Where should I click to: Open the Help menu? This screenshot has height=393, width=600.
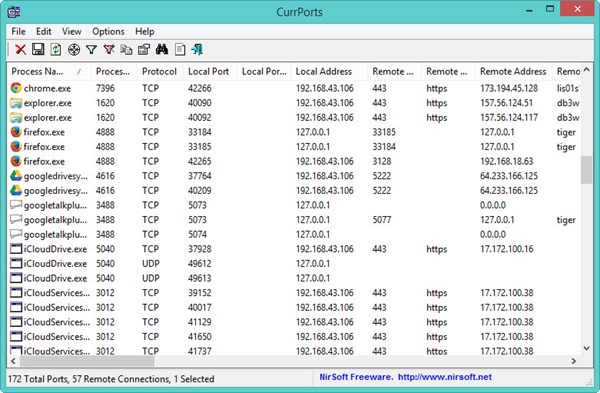pyautogui.click(x=145, y=31)
